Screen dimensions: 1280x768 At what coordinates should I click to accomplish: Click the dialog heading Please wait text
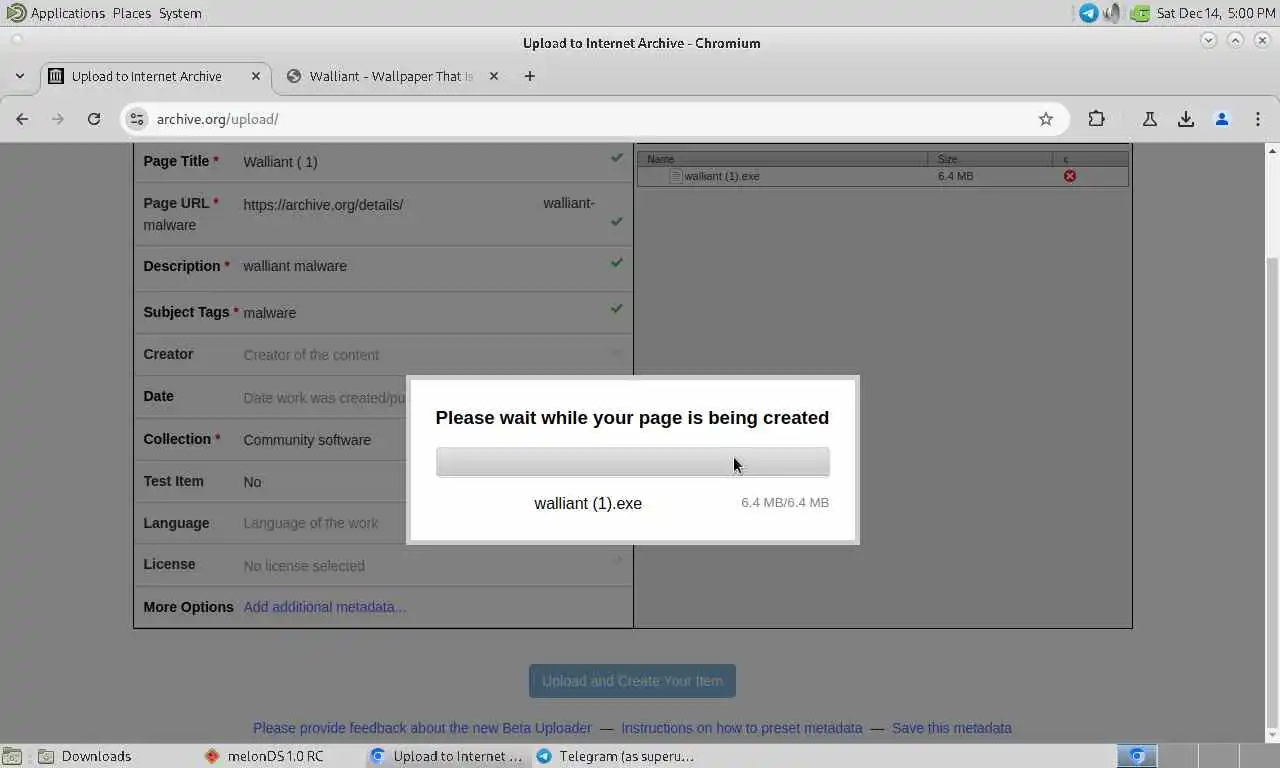pyautogui.click(x=632, y=418)
